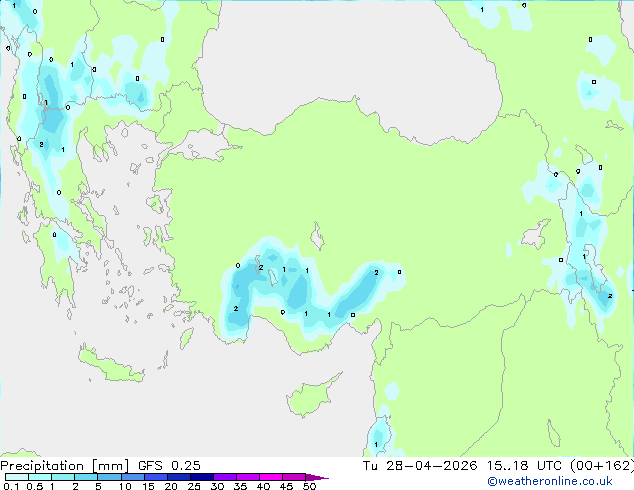The height and width of the screenshot is (490, 634).
Task: Click the "15..18 UTC" time text
Action: [524, 466]
